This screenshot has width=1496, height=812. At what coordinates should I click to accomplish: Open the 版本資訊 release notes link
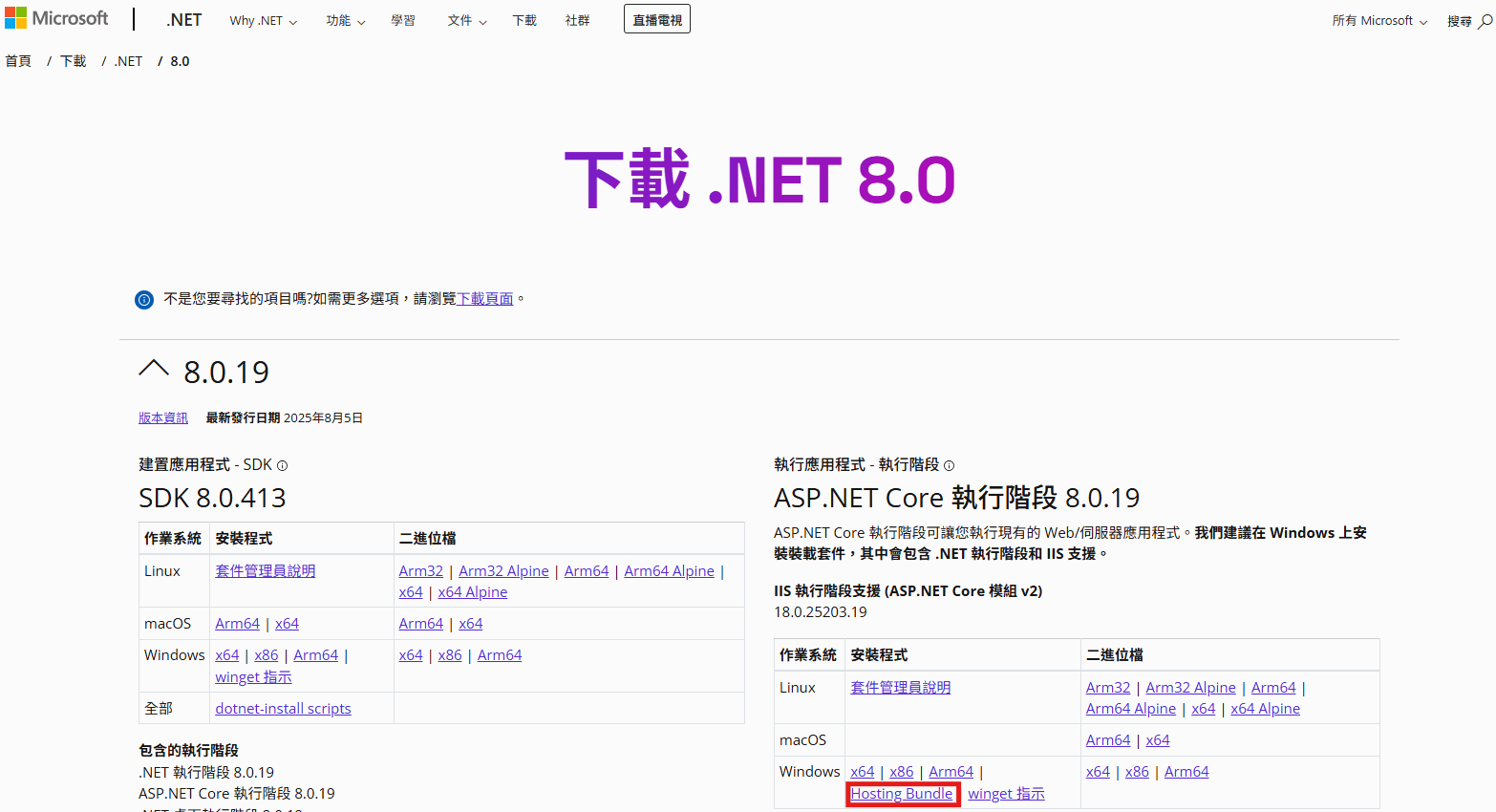[163, 418]
